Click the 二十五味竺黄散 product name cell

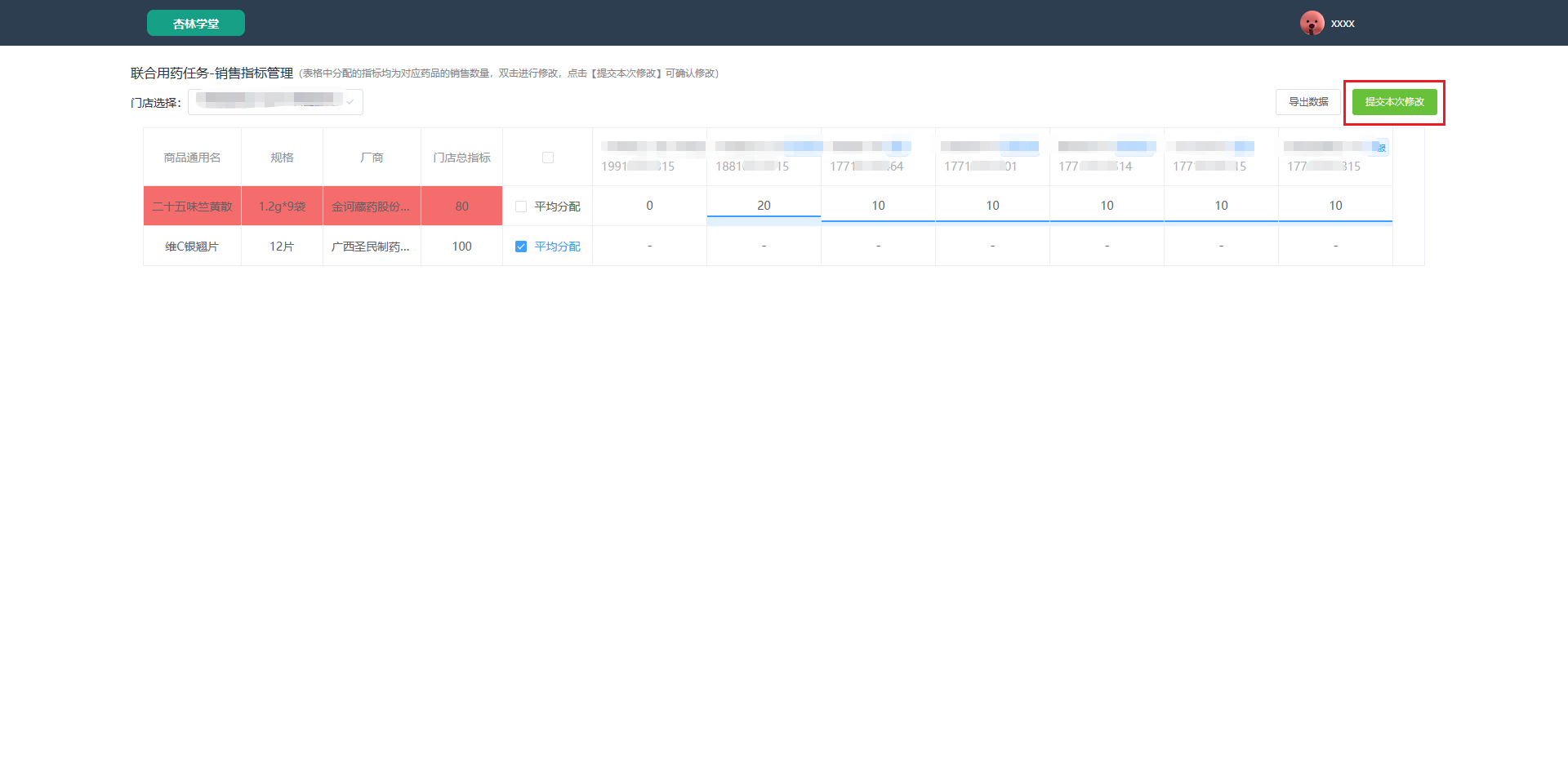192,207
